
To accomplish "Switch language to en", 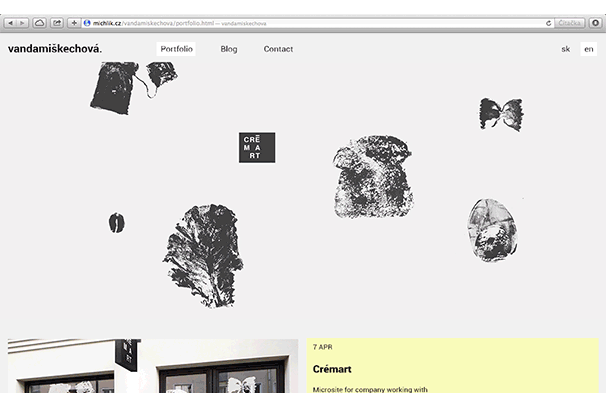I will pyautogui.click(x=589, y=49).
